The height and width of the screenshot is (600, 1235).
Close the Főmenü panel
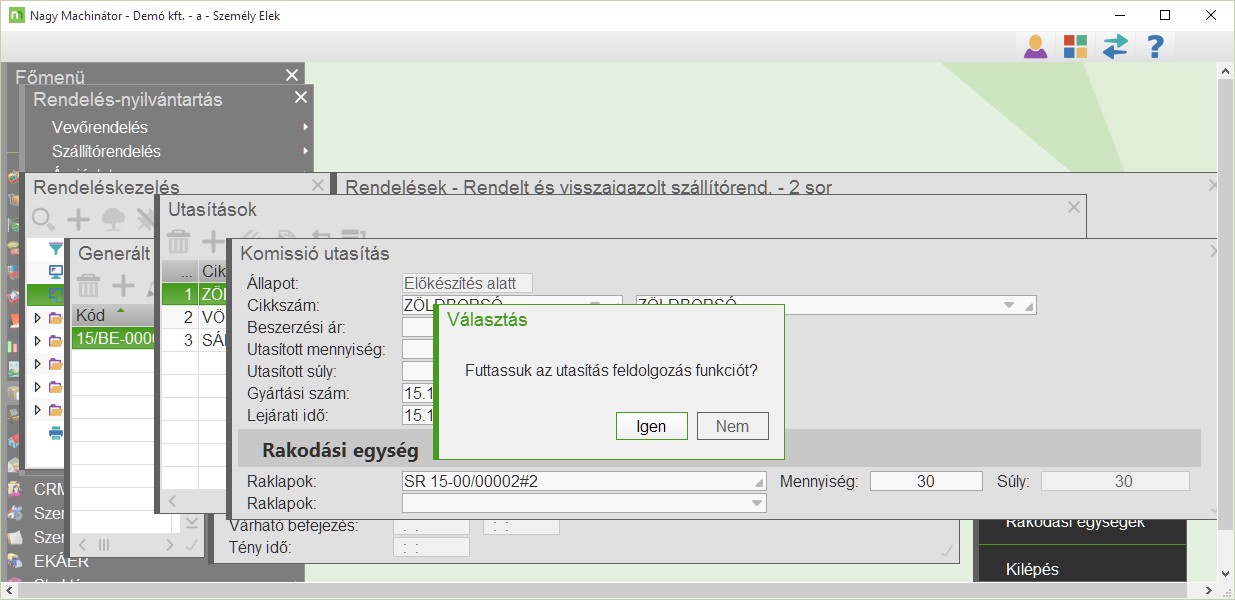pos(291,76)
